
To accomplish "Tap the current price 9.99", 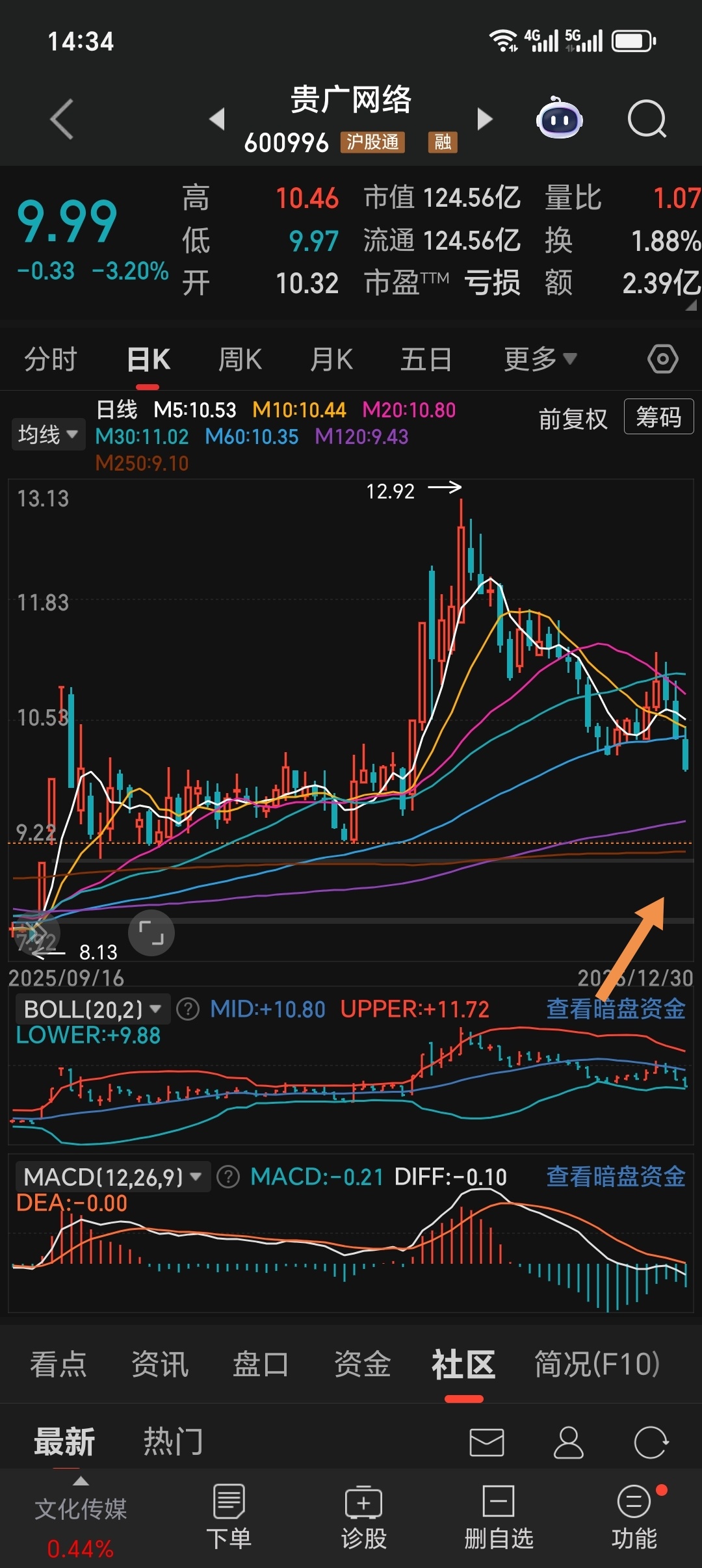I will point(67,222).
